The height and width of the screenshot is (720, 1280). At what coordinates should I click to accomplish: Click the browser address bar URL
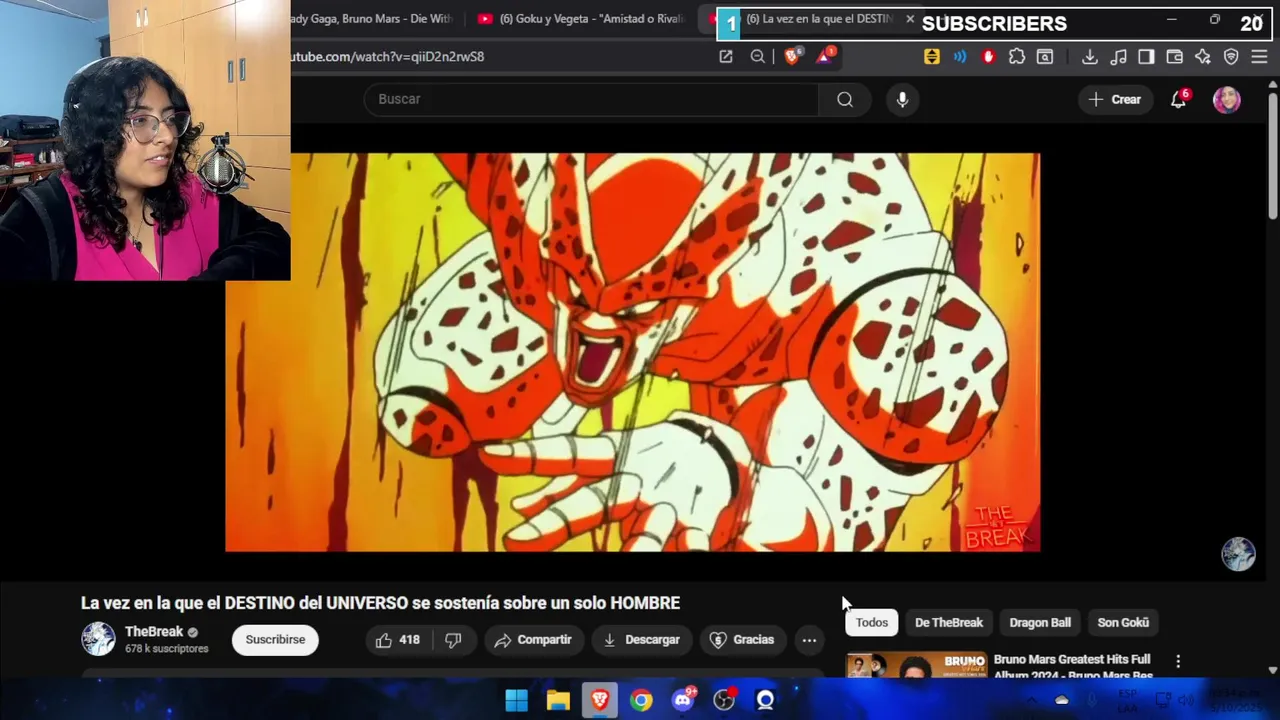(387, 57)
